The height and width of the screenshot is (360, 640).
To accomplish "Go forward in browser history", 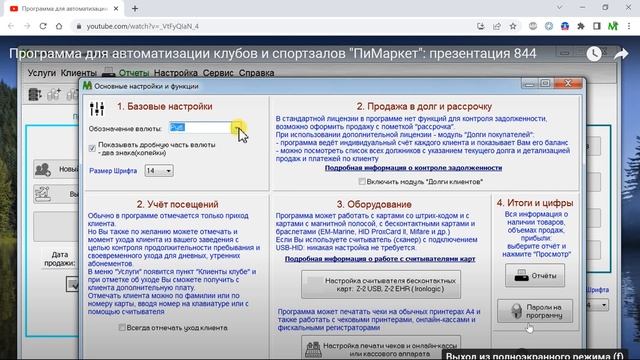I will tap(27, 26).
